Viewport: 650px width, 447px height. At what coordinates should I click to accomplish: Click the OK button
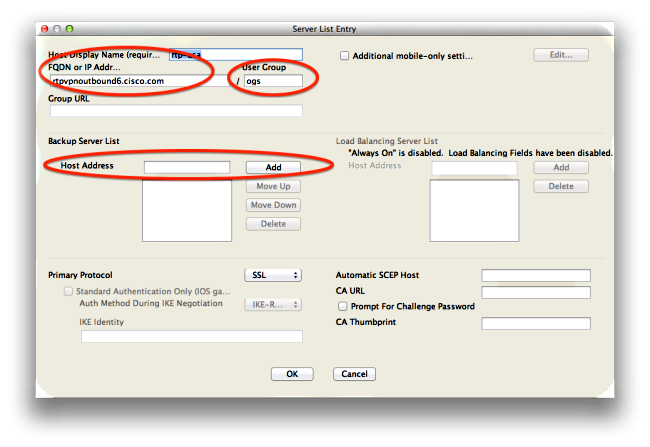pos(292,374)
